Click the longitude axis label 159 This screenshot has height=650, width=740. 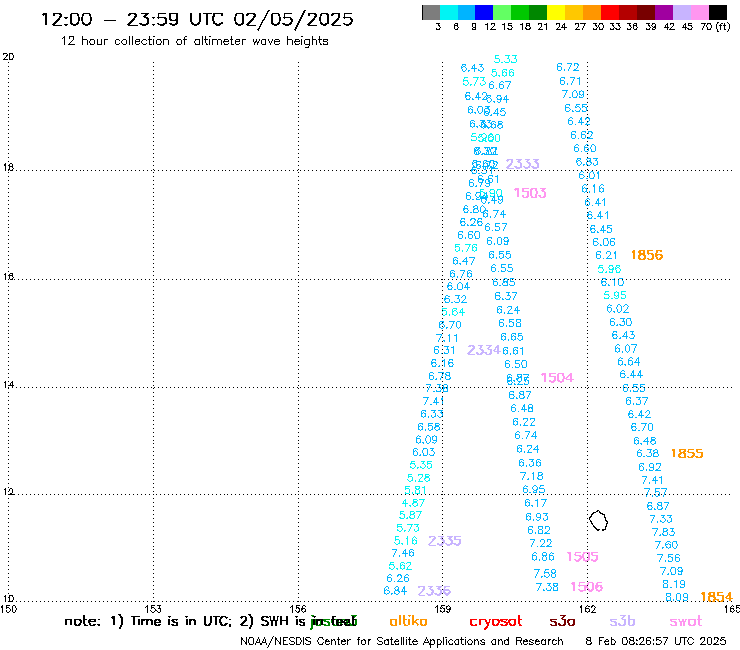click(x=443, y=609)
